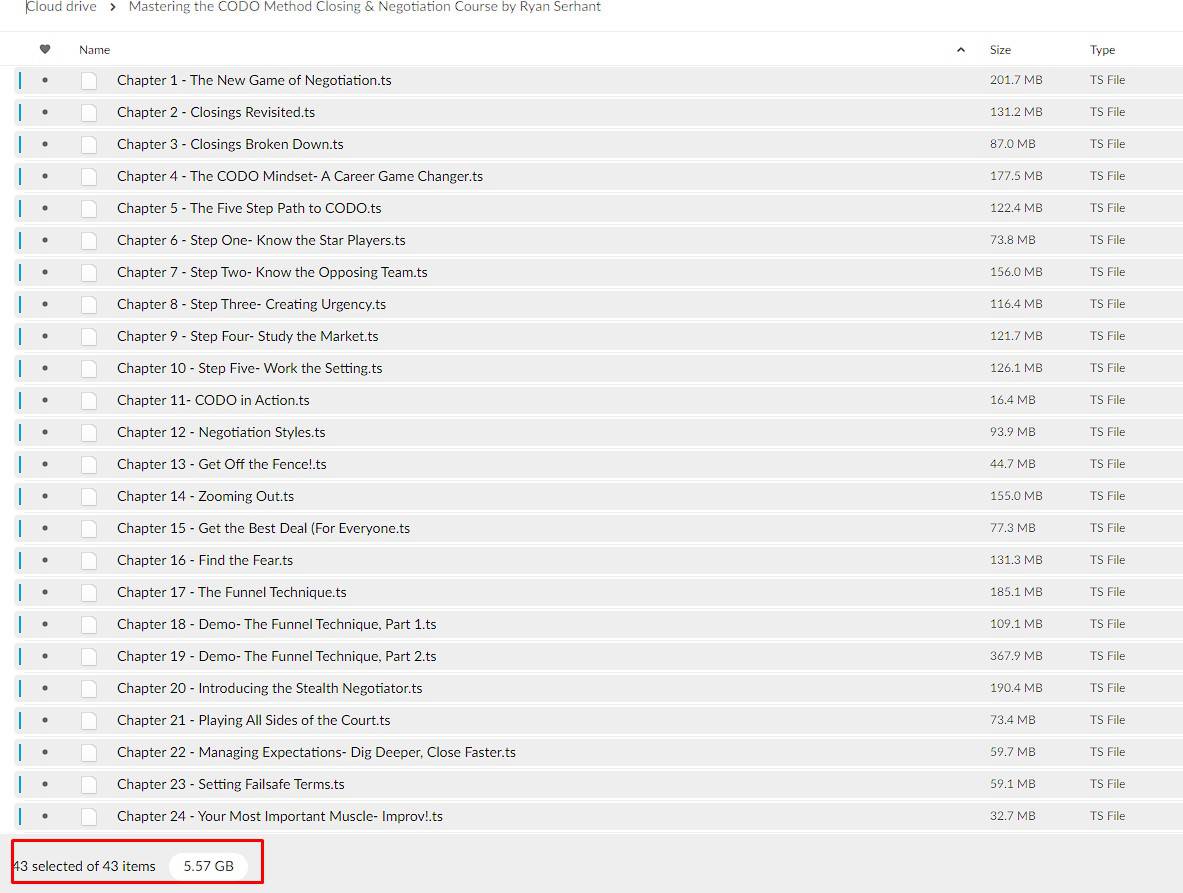Select Chapter 24 - Your Most Important Muscle file
The width and height of the screenshot is (1183, 893).
pos(279,816)
